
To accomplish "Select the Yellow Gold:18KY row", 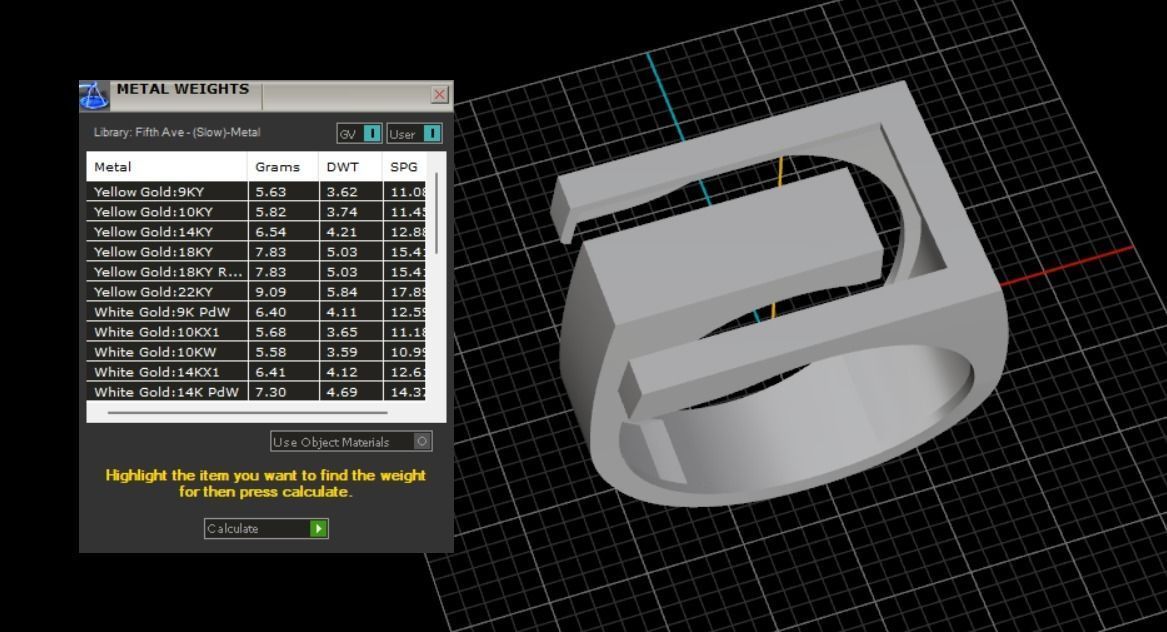I will (256, 252).
